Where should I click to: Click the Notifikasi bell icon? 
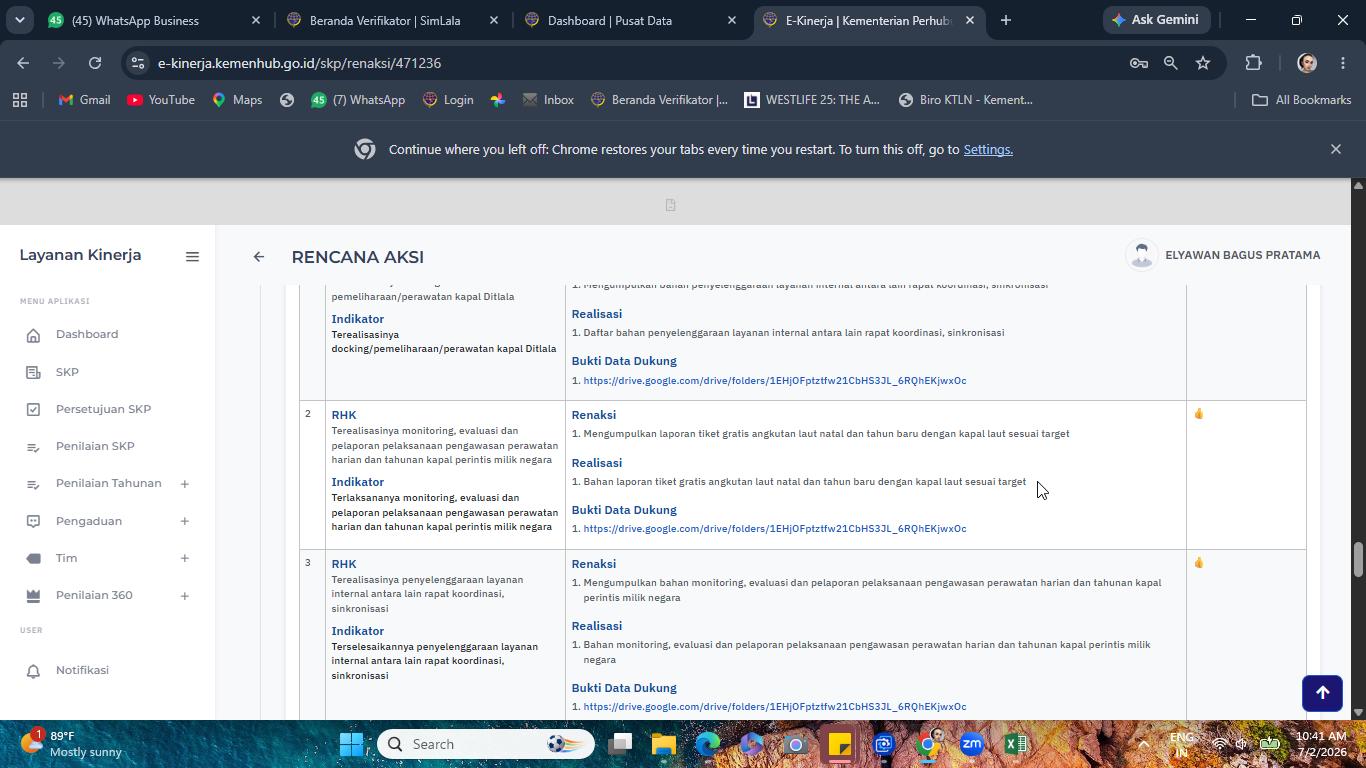(x=33, y=671)
